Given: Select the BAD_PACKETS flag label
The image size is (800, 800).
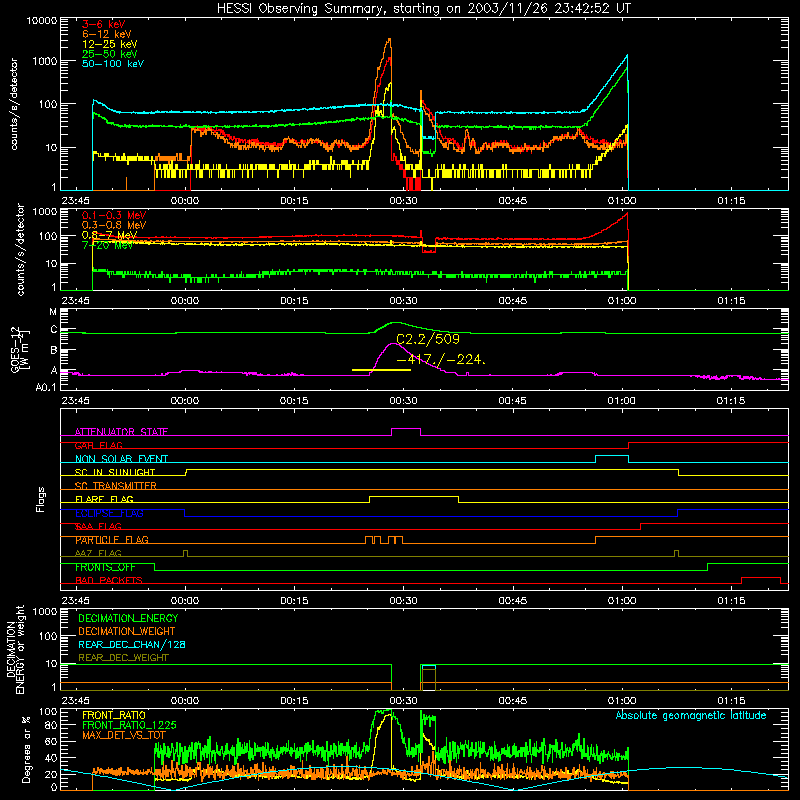Looking at the screenshot, I should pyautogui.click(x=109, y=581).
